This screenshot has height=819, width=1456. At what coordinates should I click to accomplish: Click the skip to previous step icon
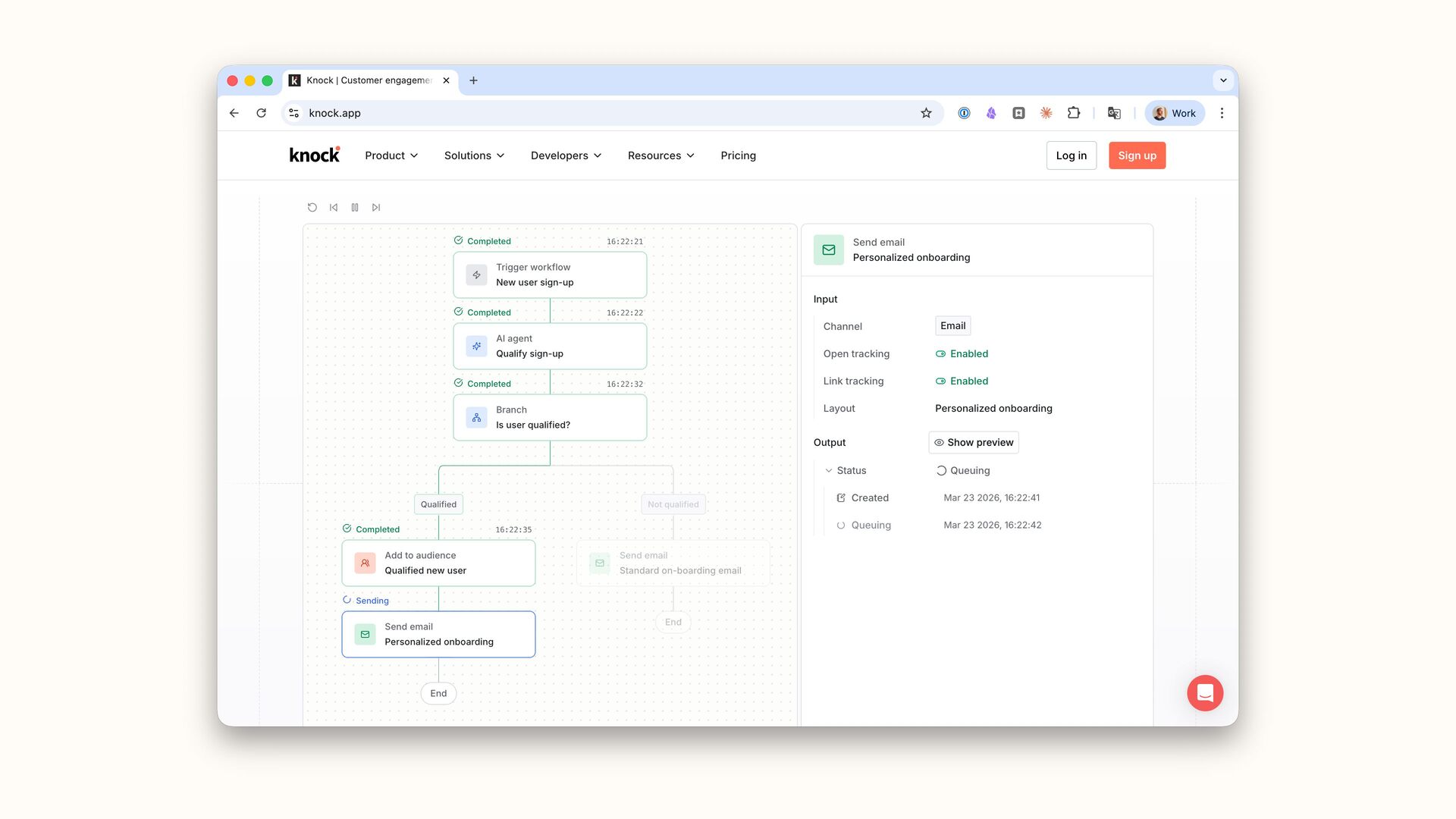coord(334,207)
